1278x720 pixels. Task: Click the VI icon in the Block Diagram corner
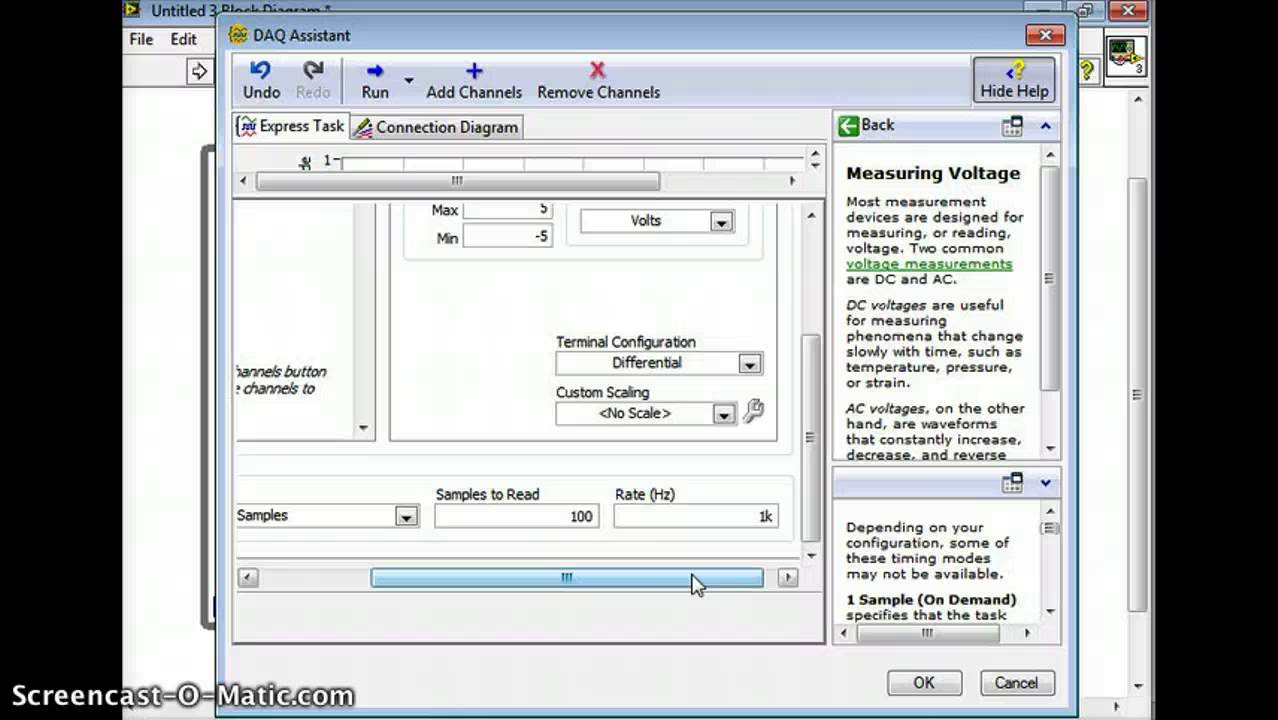tap(1126, 55)
